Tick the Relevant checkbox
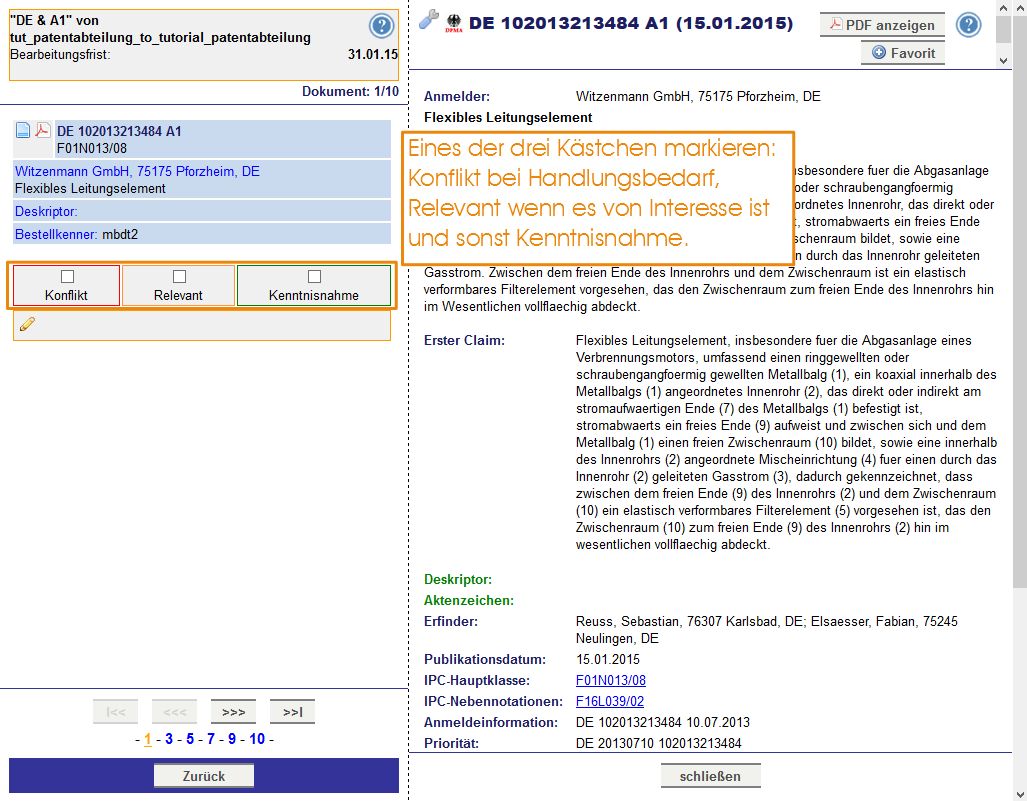The height and width of the screenshot is (801, 1027). point(179,276)
